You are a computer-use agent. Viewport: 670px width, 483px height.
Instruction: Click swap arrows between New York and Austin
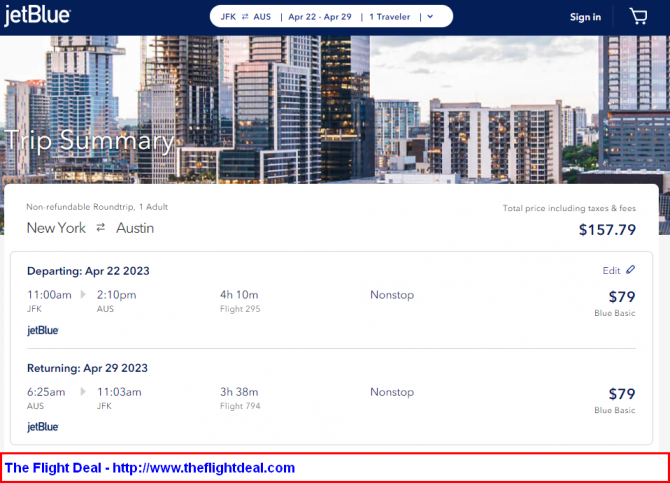(x=100, y=228)
